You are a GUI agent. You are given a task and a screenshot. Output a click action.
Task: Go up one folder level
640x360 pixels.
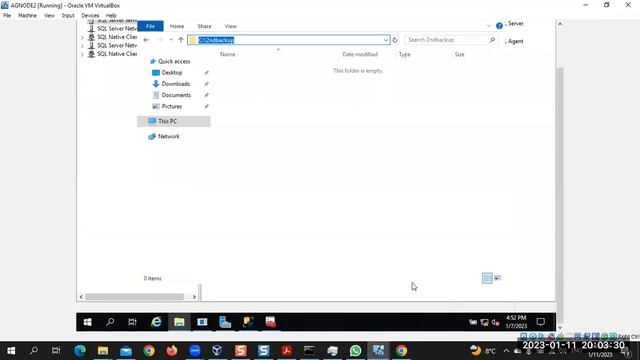click(181, 40)
